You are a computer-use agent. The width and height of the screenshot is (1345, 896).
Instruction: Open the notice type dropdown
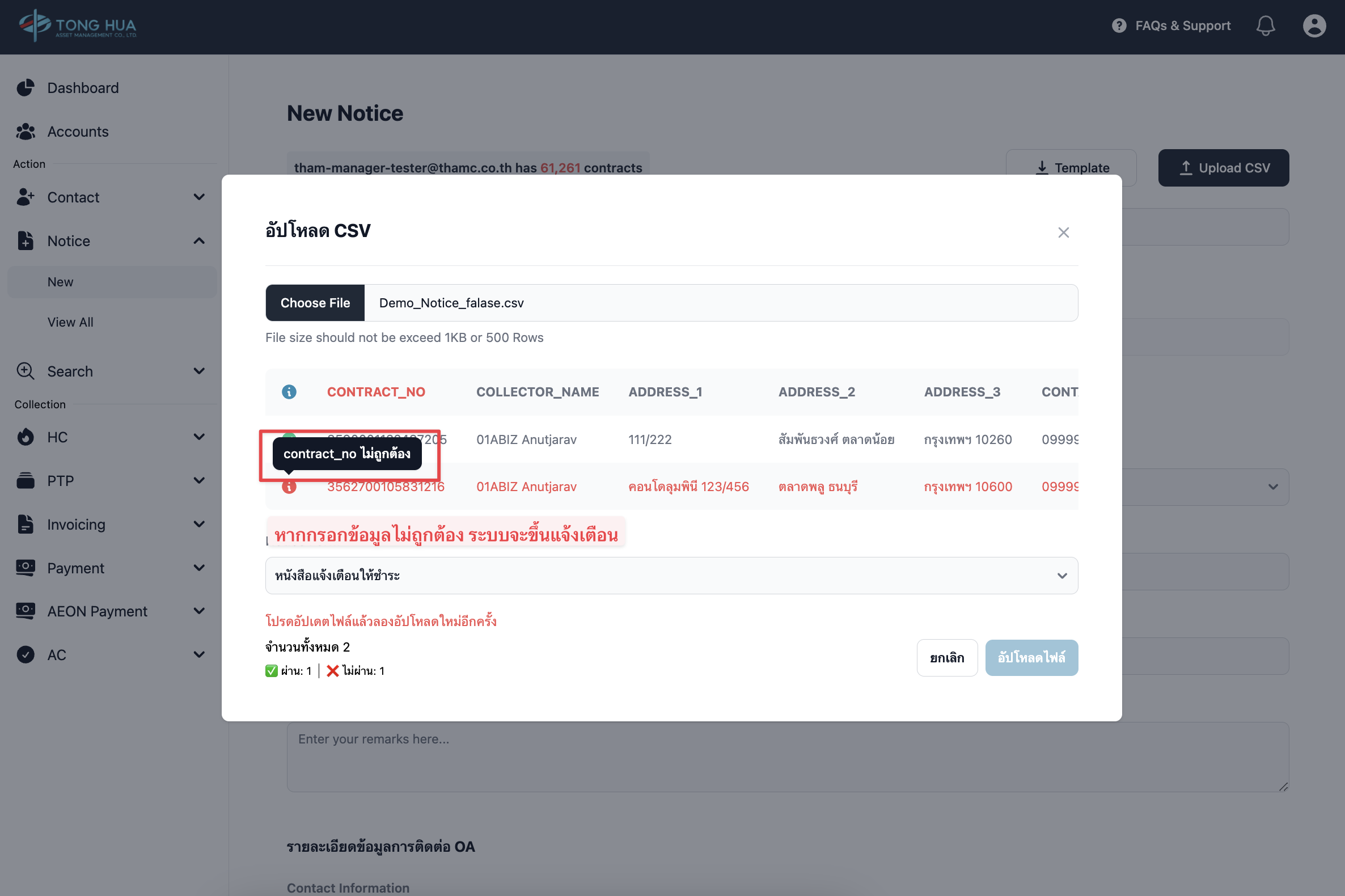pyautogui.click(x=671, y=576)
